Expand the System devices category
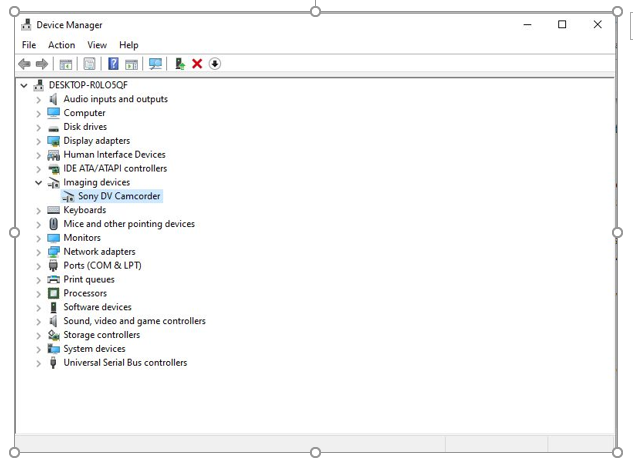 coord(38,350)
